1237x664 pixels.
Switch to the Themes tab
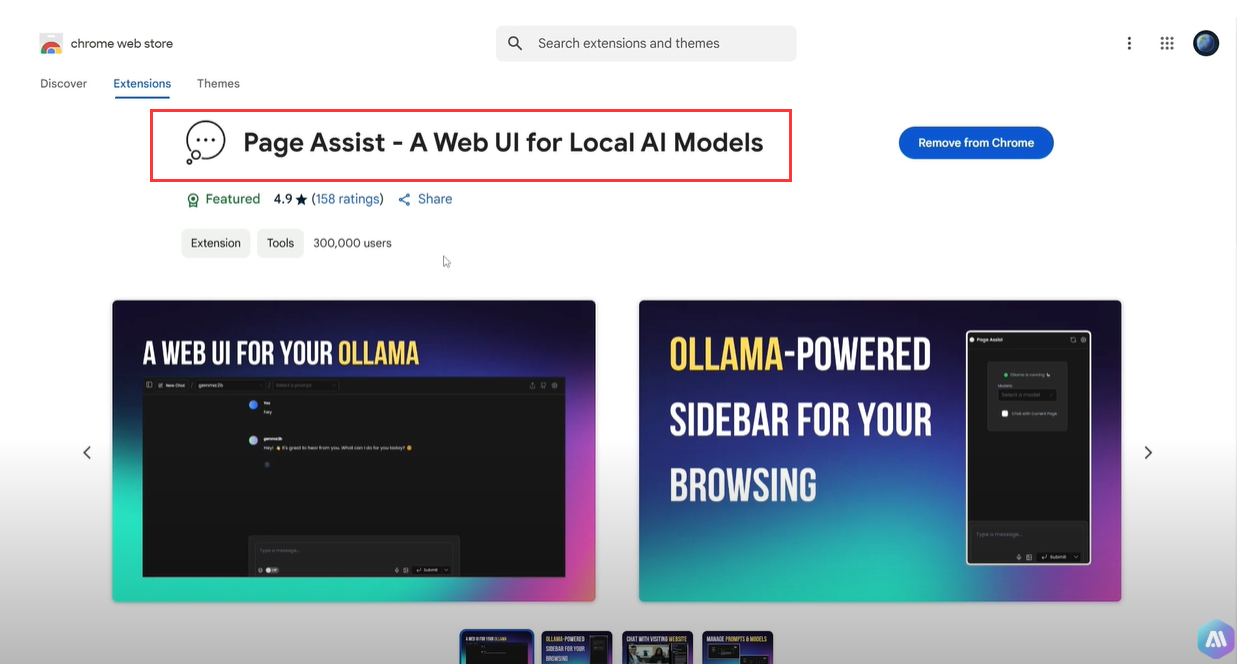point(218,84)
